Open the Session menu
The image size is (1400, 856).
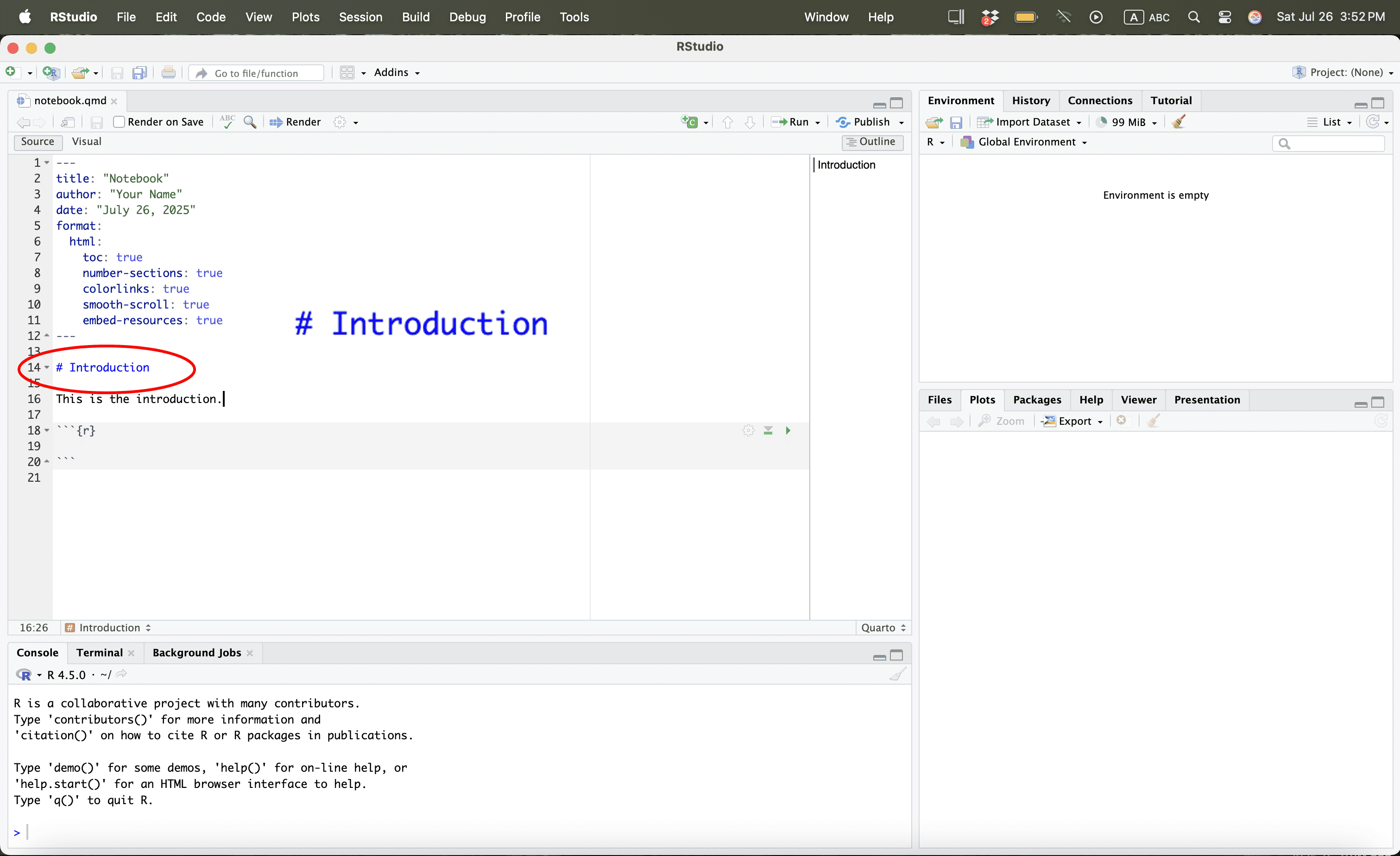point(360,17)
